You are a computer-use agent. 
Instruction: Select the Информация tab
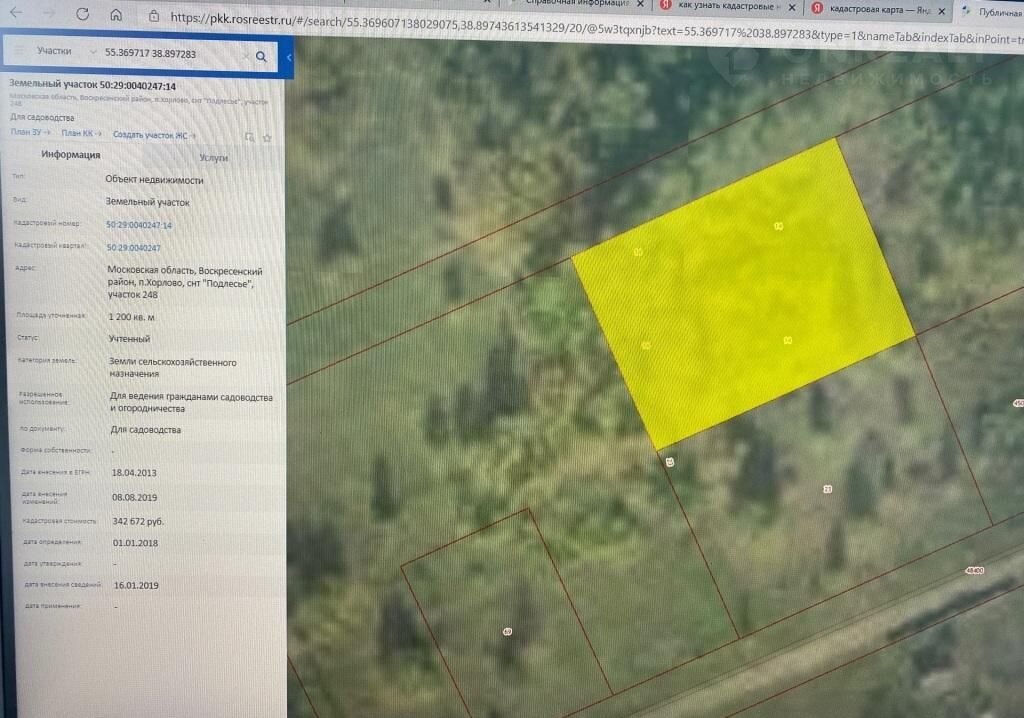click(x=70, y=155)
